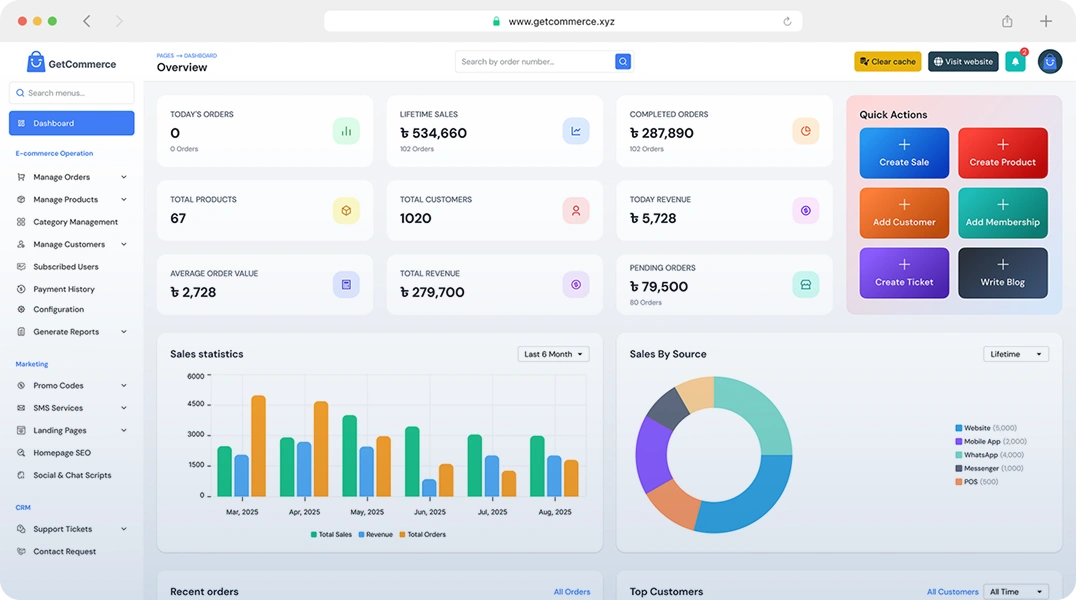Click the notification bell icon
This screenshot has width=1076, height=600.
point(1015,62)
